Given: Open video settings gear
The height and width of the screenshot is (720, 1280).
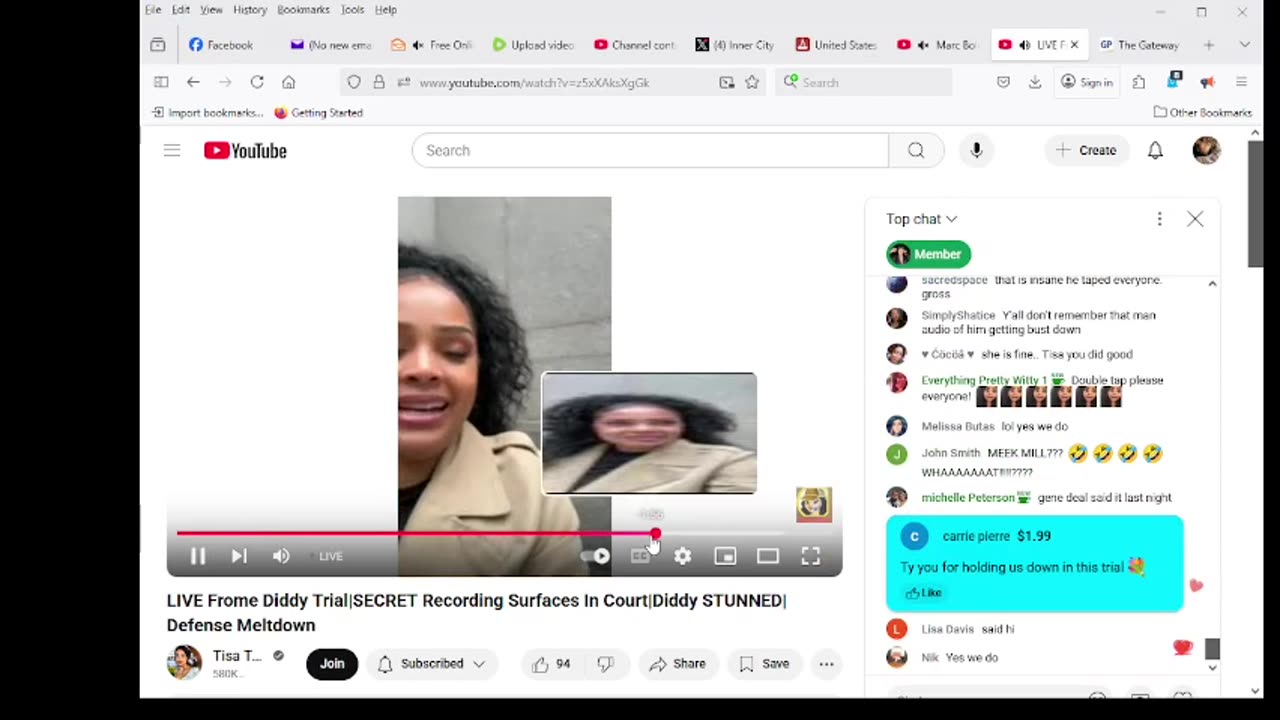Looking at the screenshot, I should click(682, 556).
